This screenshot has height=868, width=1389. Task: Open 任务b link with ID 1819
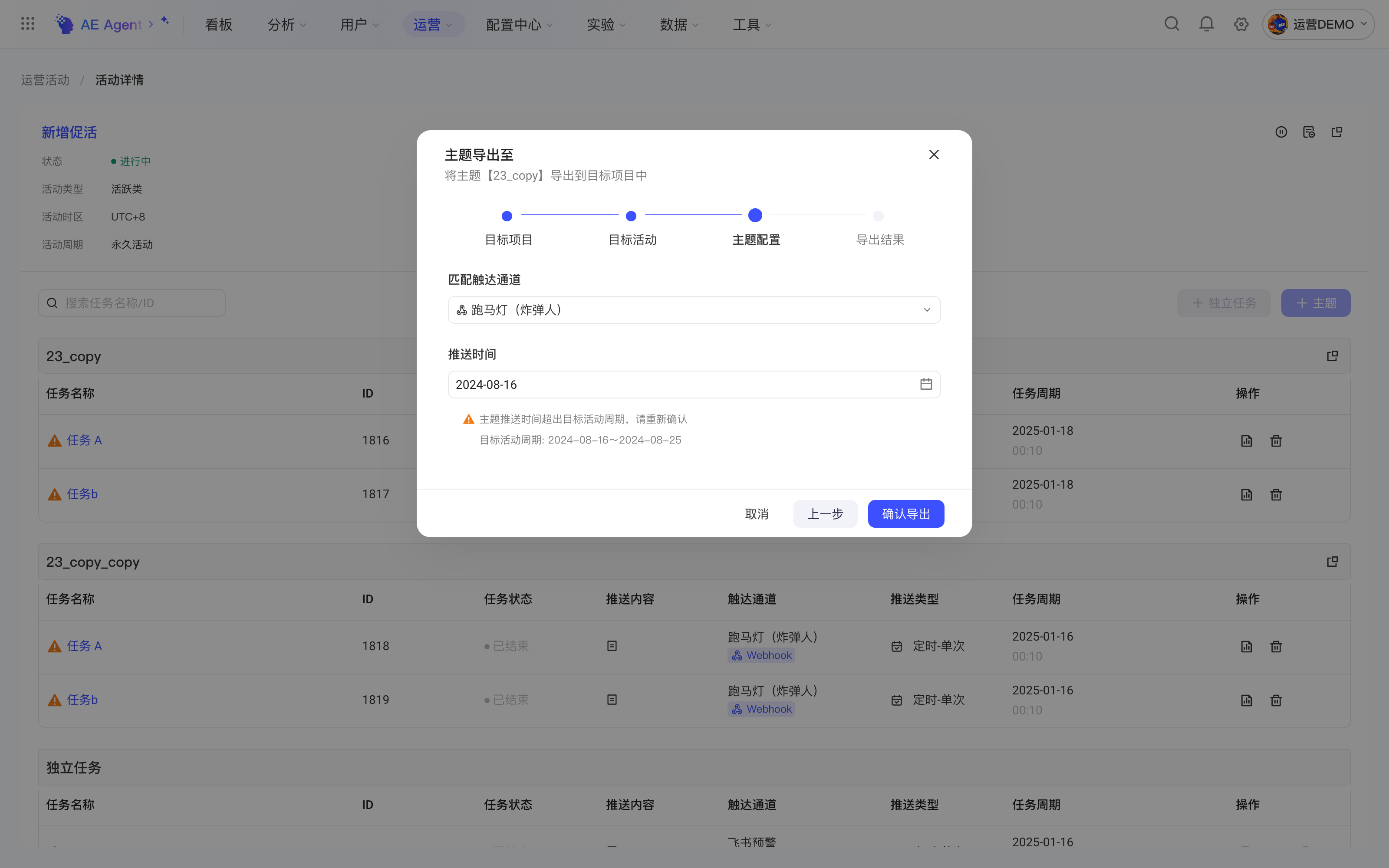point(82,700)
